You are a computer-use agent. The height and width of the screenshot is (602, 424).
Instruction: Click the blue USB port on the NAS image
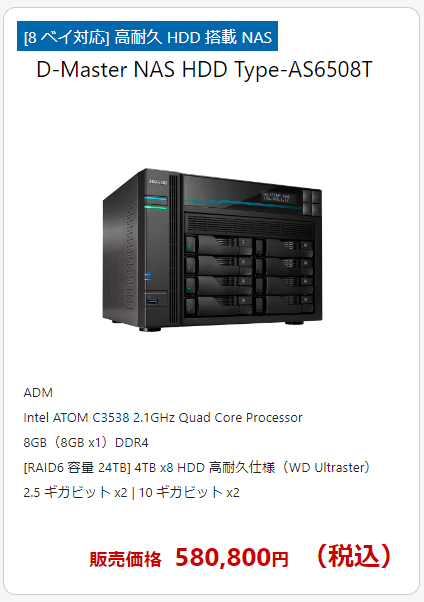(152, 301)
